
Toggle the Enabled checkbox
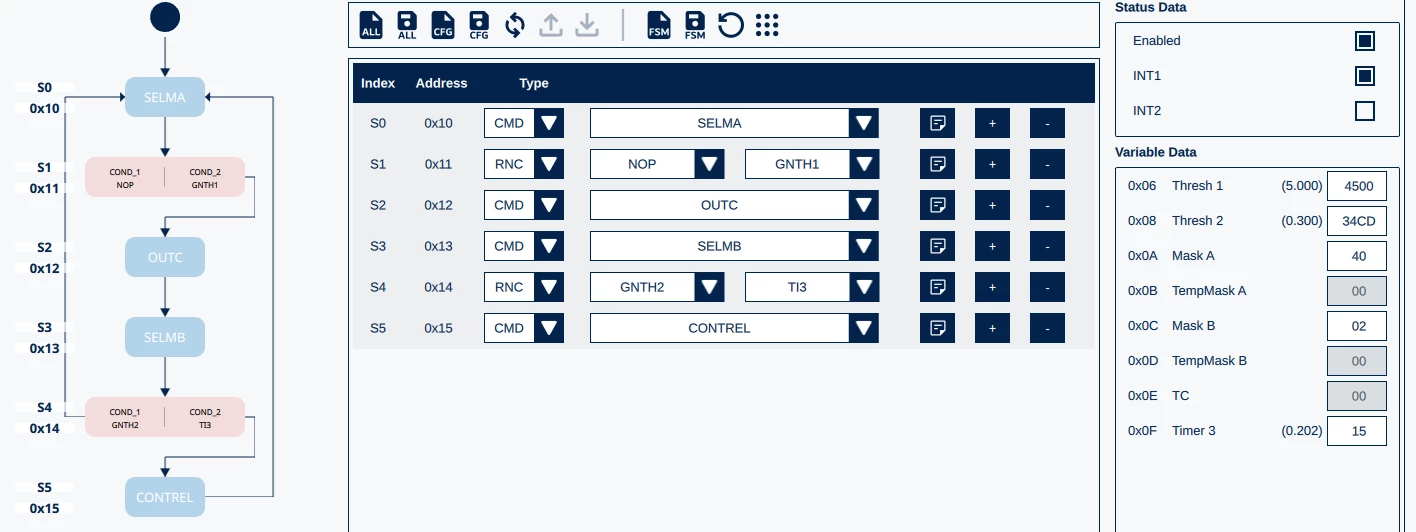(1365, 41)
